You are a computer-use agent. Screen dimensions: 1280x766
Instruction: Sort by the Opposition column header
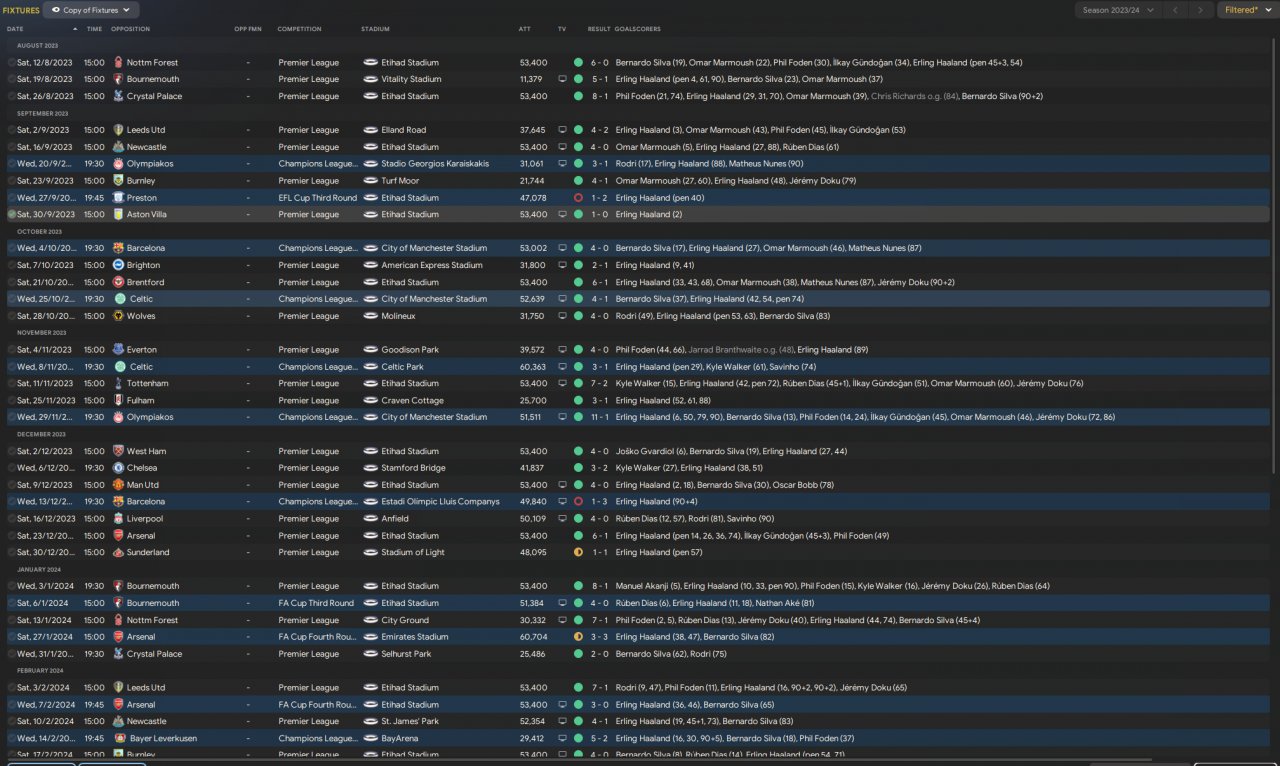(x=130, y=29)
